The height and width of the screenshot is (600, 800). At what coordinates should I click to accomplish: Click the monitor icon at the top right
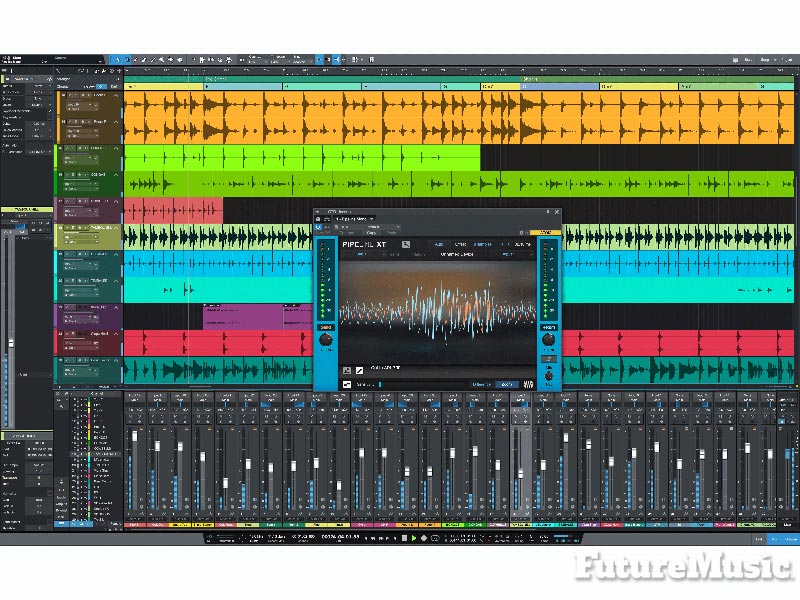735,60
